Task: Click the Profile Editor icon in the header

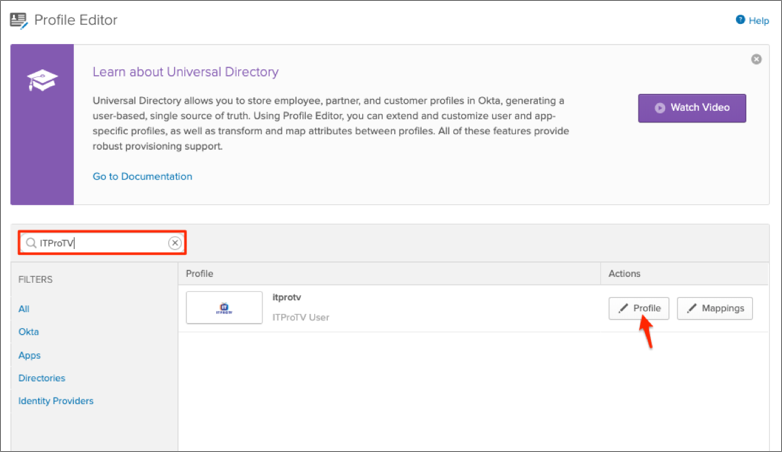Action: coord(18,20)
